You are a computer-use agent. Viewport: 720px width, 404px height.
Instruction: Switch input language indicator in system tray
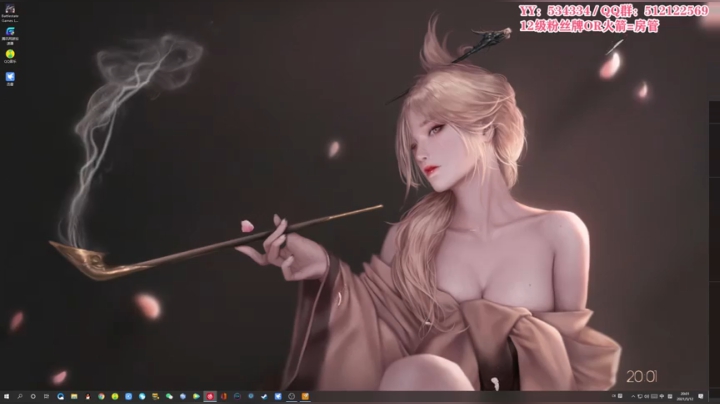[614, 396]
